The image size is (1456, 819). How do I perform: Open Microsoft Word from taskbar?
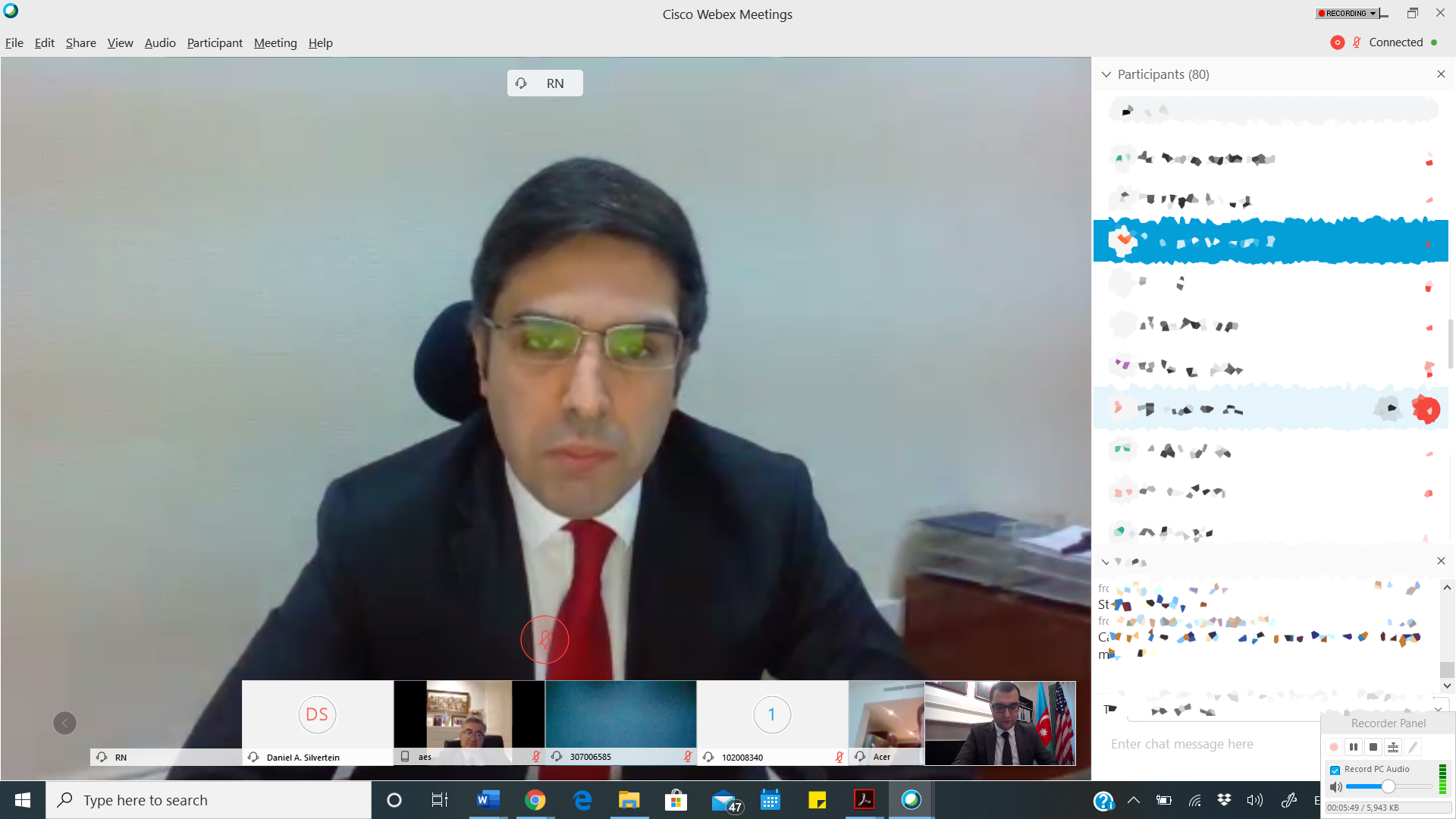[488, 800]
